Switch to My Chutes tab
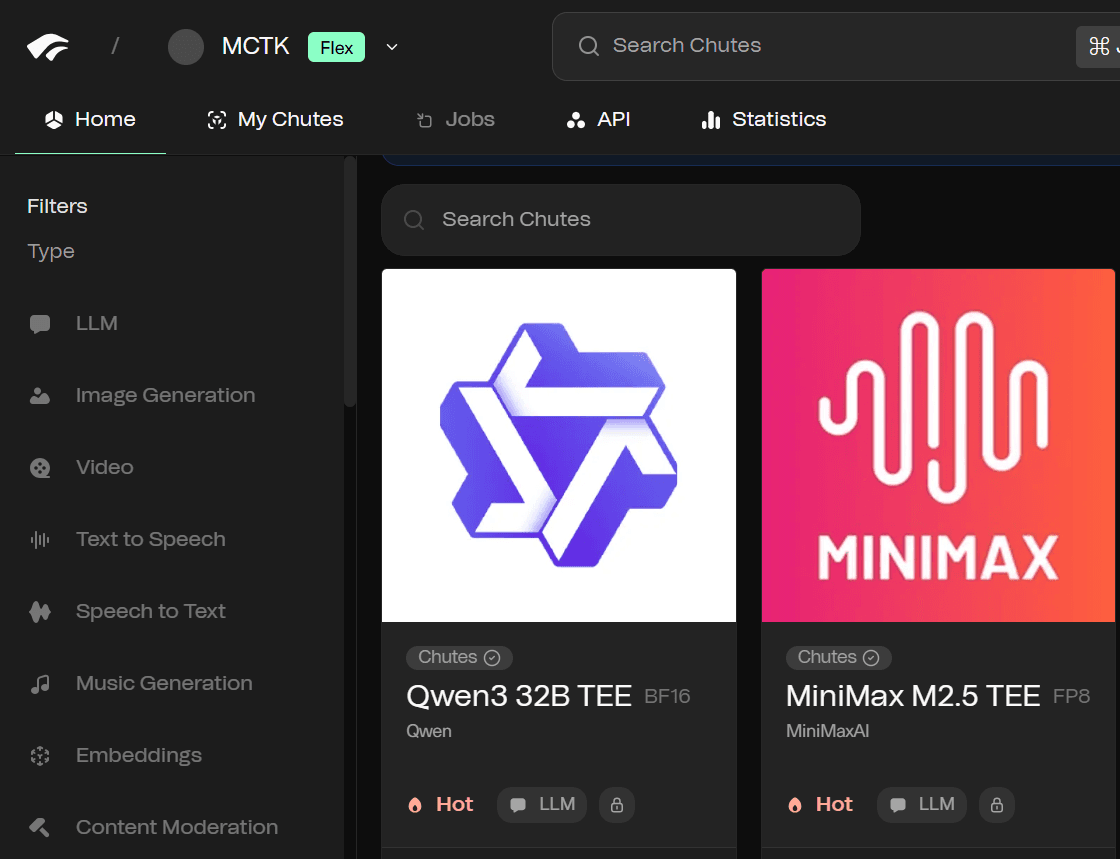The width and height of the screenshot is (1120, 859). coord(275,120)
